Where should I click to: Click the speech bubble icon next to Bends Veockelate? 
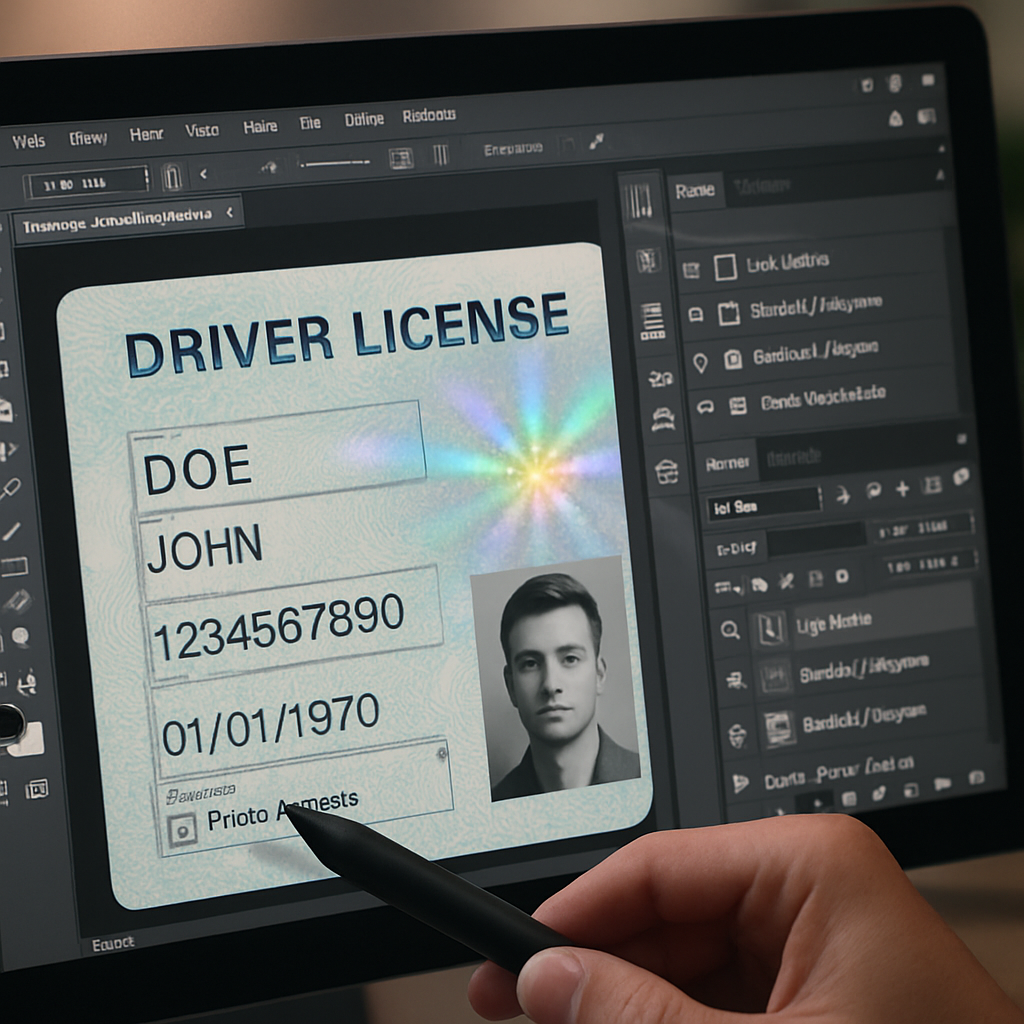[x=704, y=407]
